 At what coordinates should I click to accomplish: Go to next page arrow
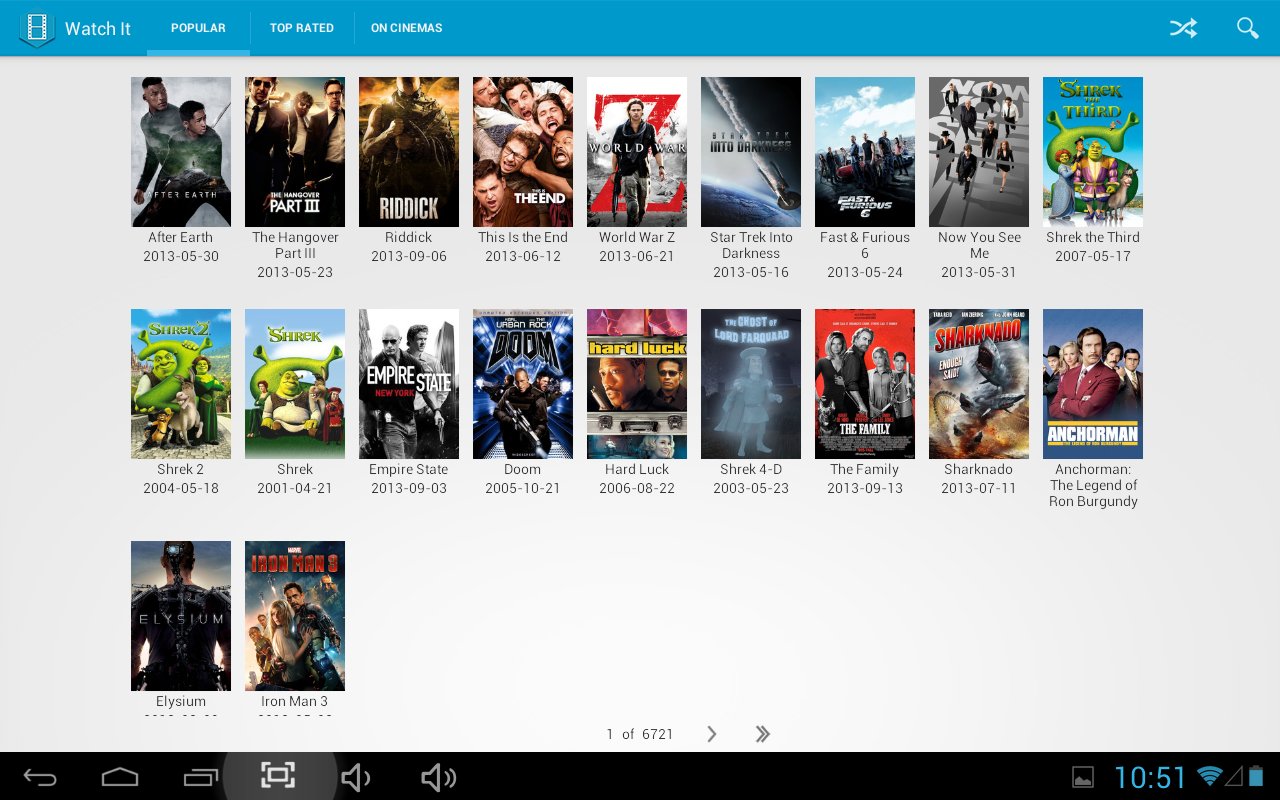(712, 734)
